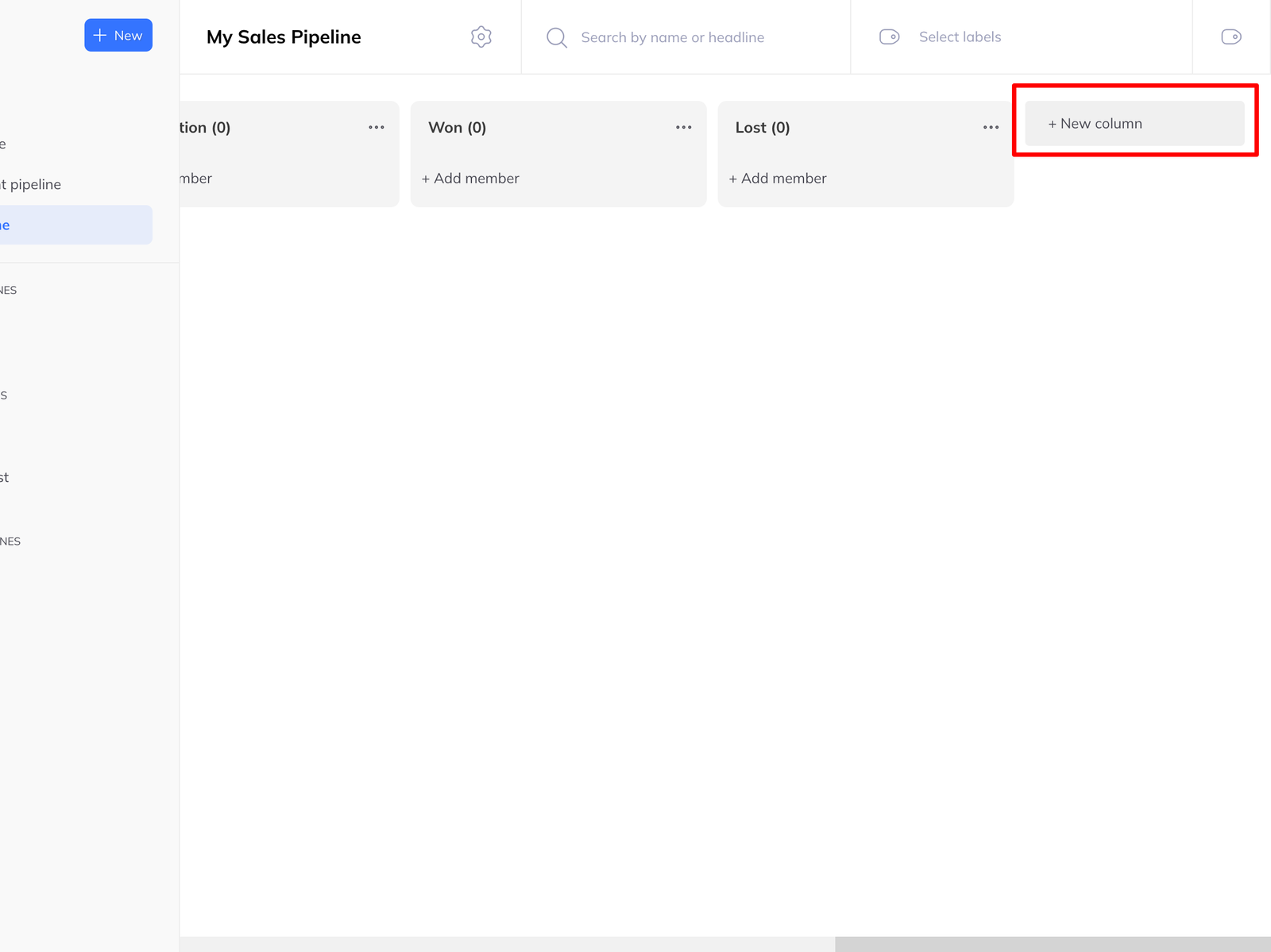Add member to the Lost column
Screen dimensions: 1271x952
pyautogui.click(x=778, y=179)
